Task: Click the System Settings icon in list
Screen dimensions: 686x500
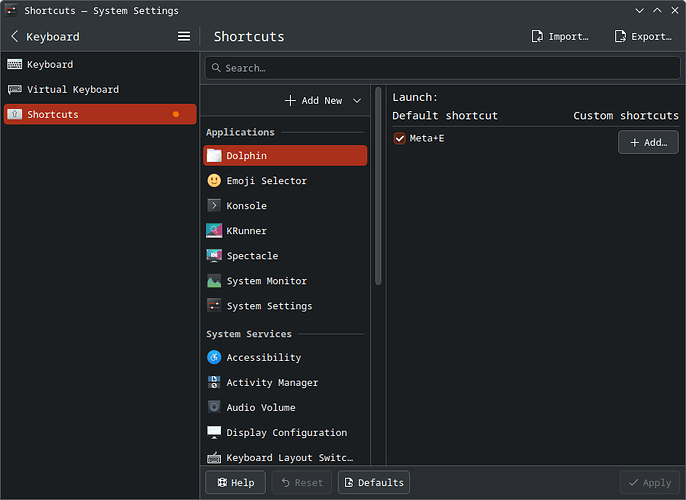Action: [214, 305]
